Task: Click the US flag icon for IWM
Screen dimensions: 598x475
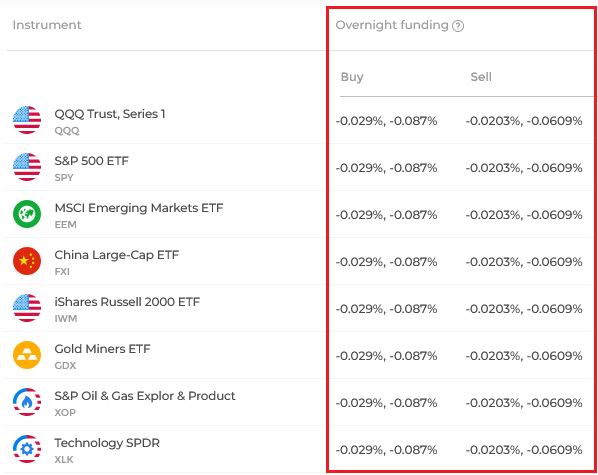Action: 27,308
